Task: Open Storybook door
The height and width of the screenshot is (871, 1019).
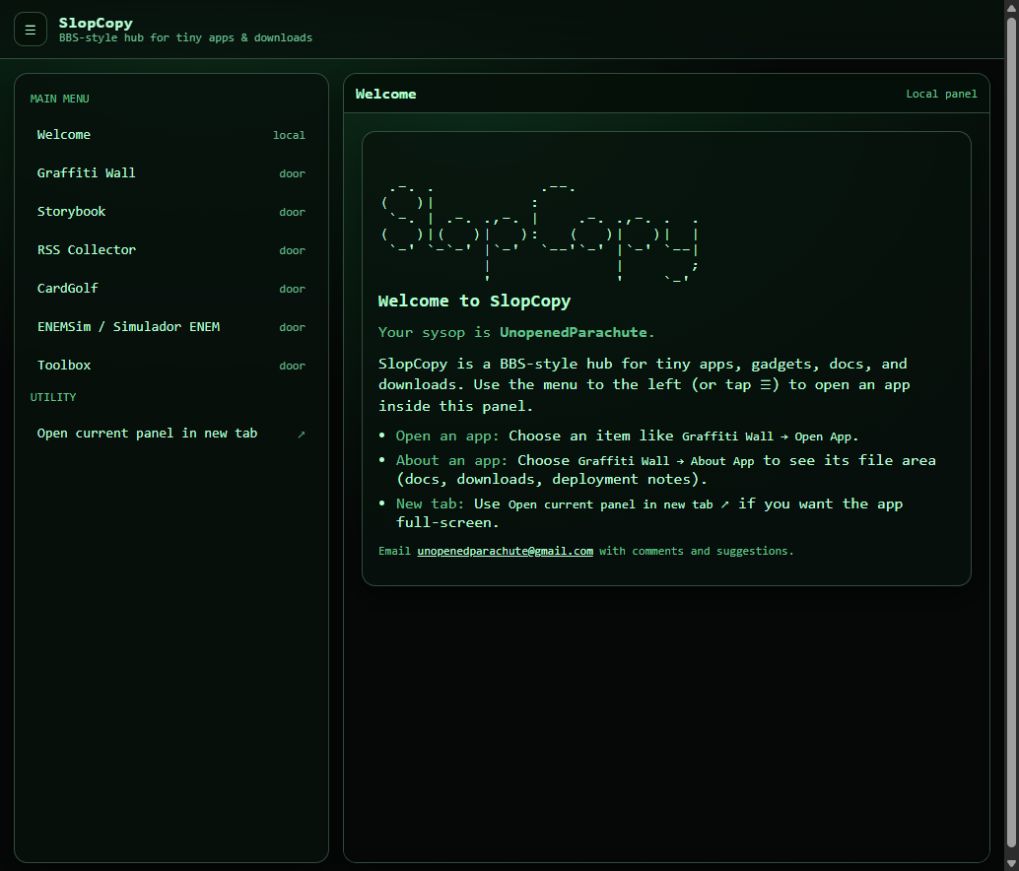Action: coord(171,211)
